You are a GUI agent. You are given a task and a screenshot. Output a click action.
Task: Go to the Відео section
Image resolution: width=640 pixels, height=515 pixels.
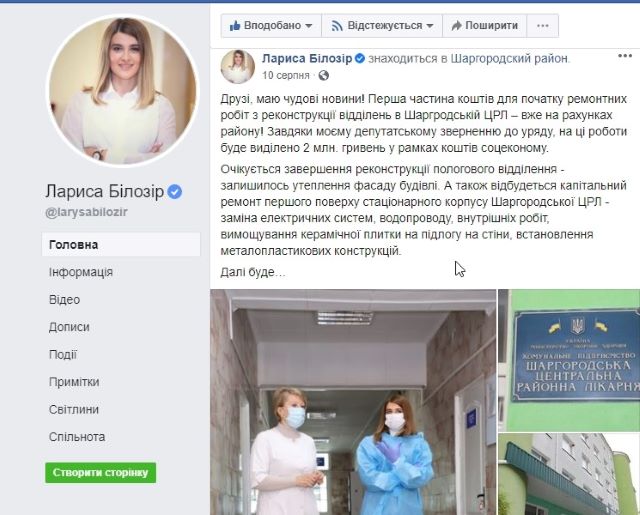tap(64, 300)
